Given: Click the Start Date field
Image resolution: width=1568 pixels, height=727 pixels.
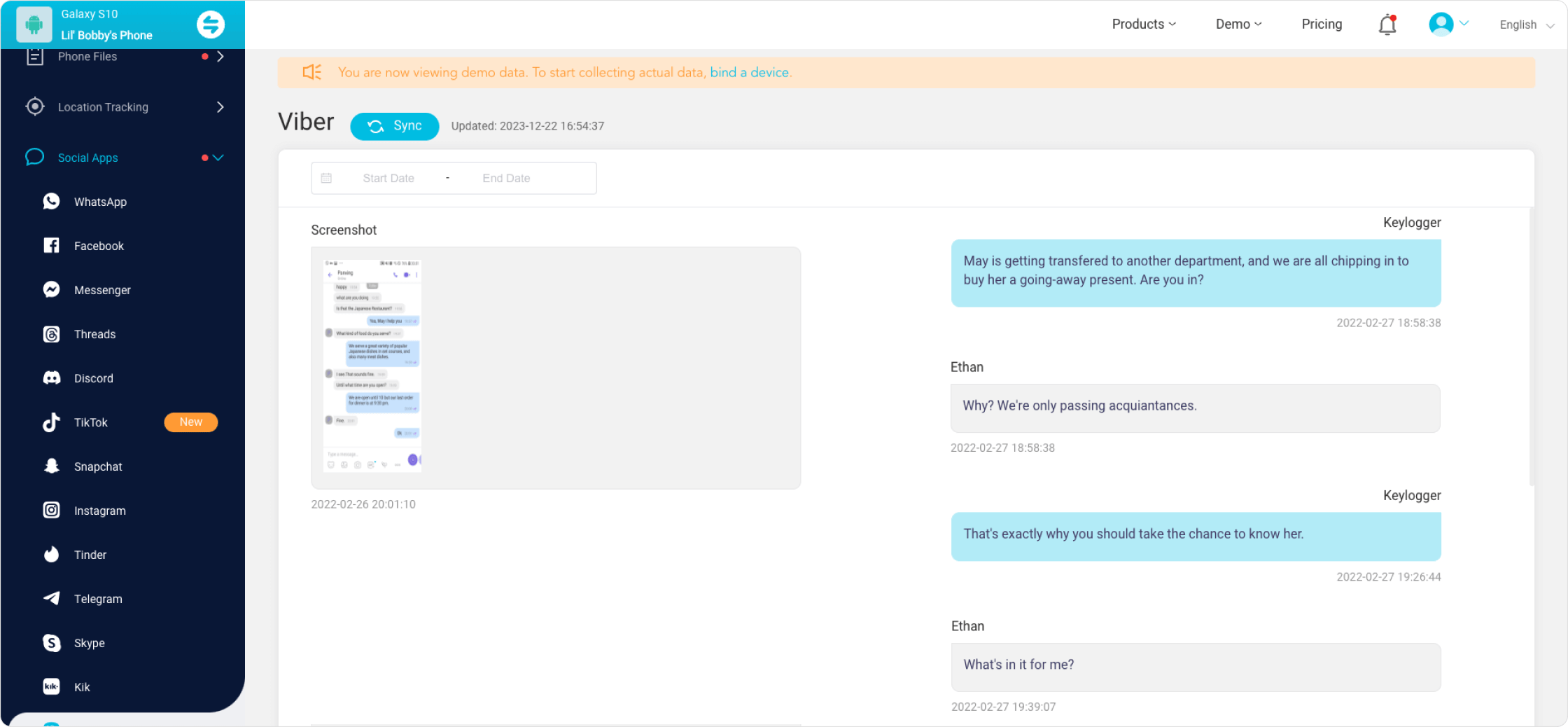Looking at the screenshot, I should tap(388, 179).
